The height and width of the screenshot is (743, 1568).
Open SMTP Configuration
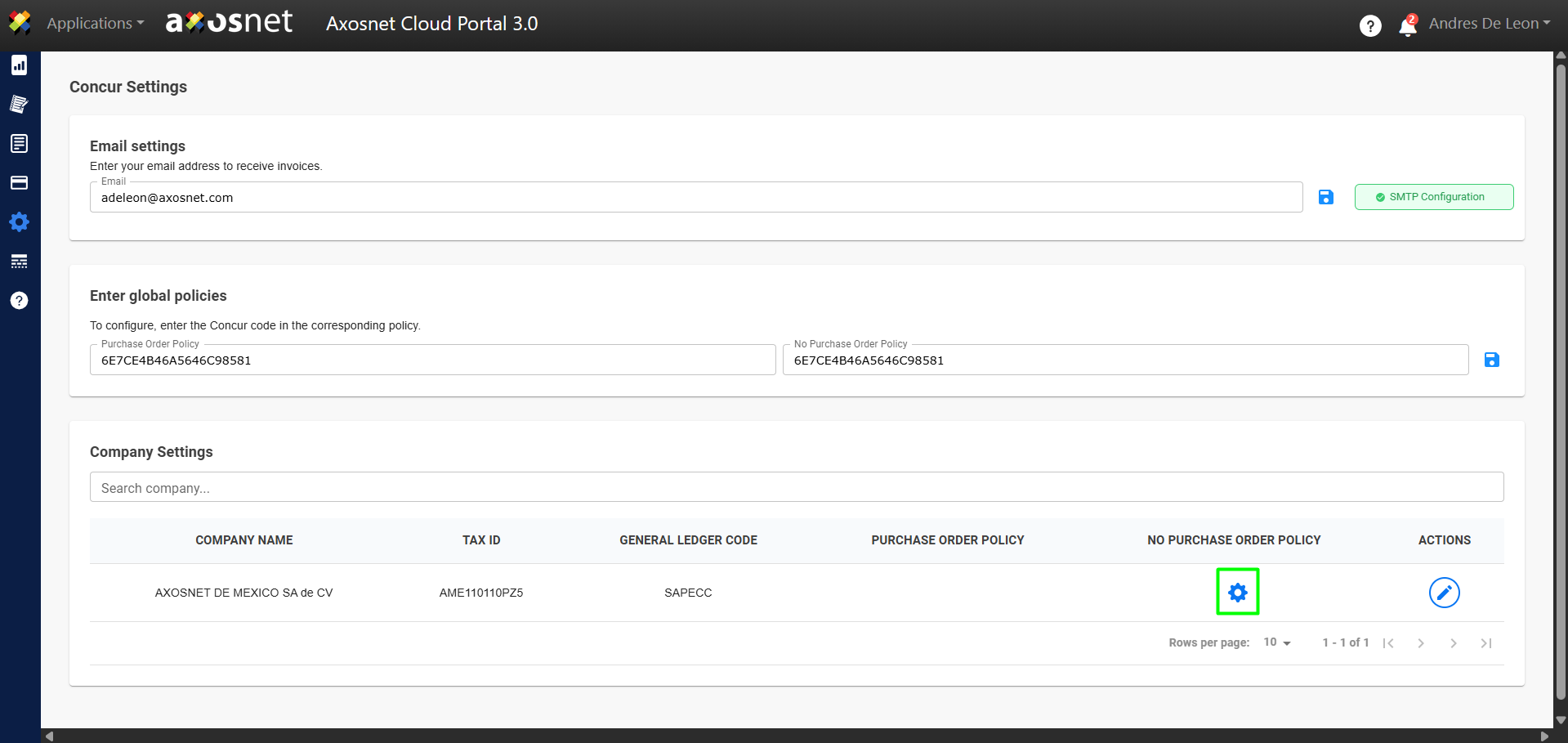point(1434,197)
